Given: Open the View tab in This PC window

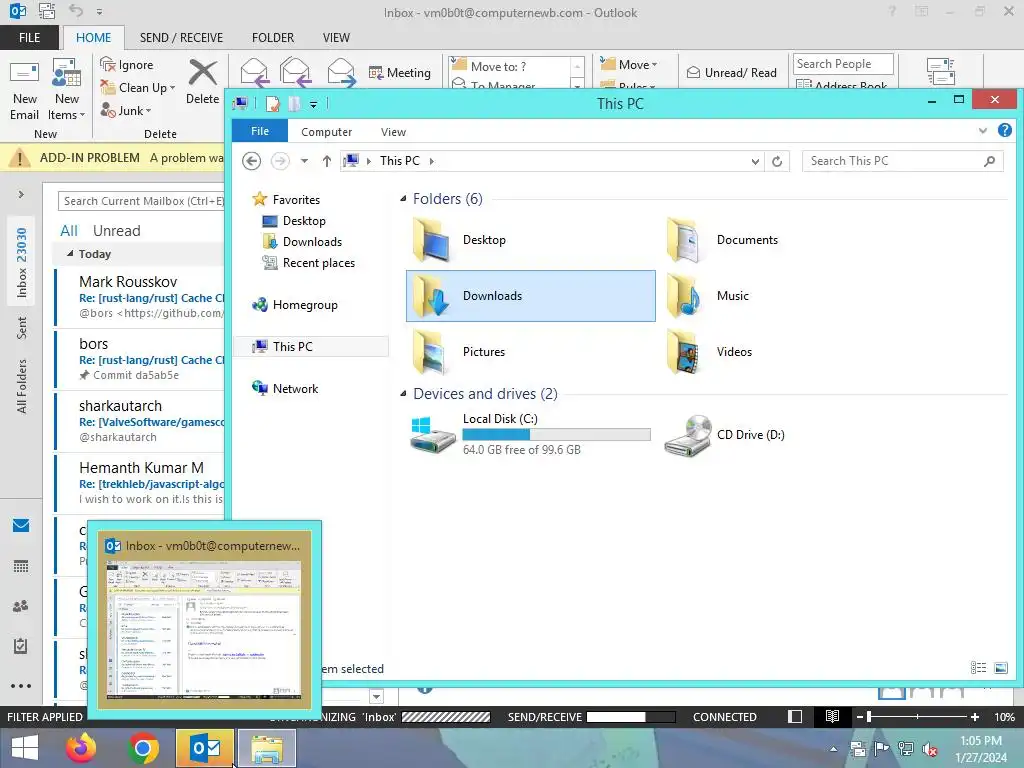Looking at the screenshot, I should click(393, 132).
